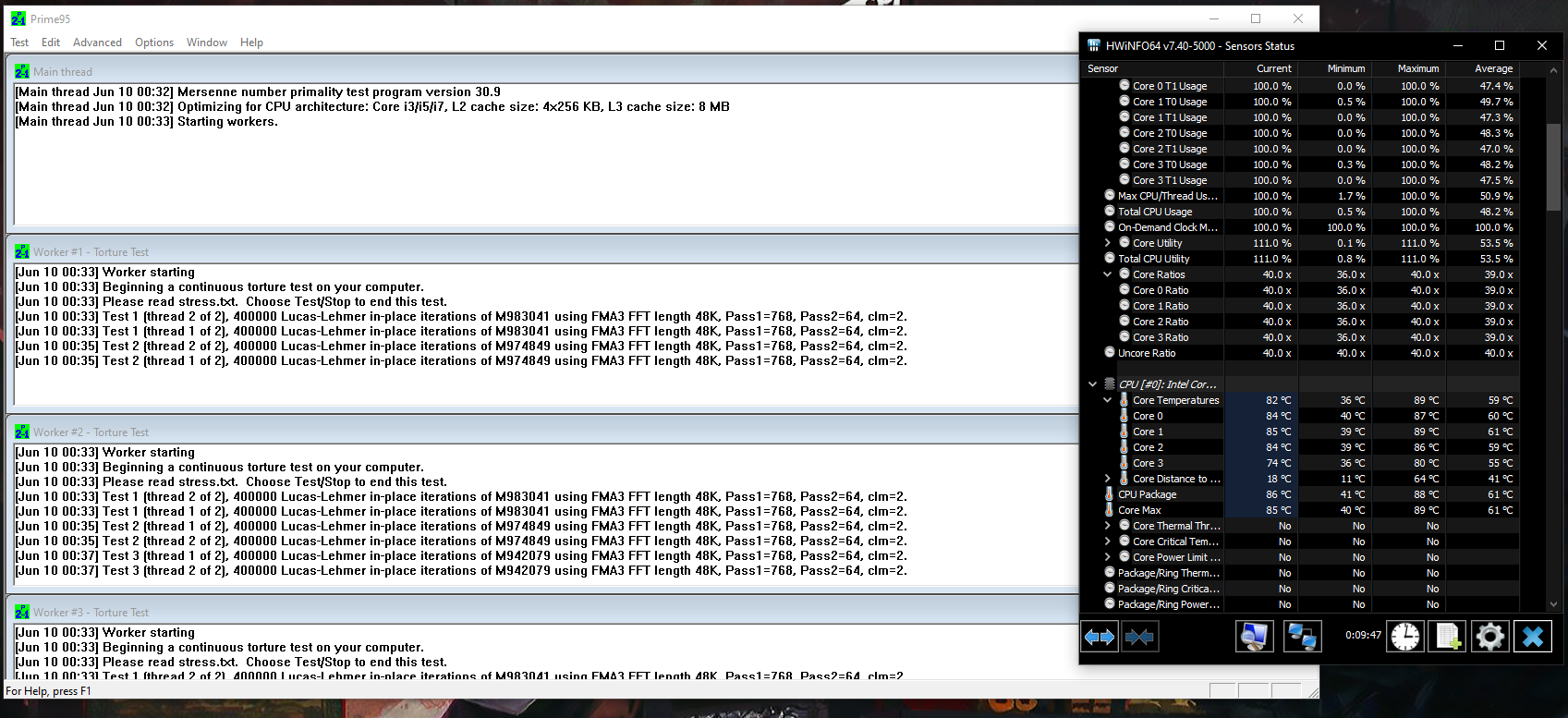
Task: Select the Core 0 T1 Usage row
Action: point(1300,86)
